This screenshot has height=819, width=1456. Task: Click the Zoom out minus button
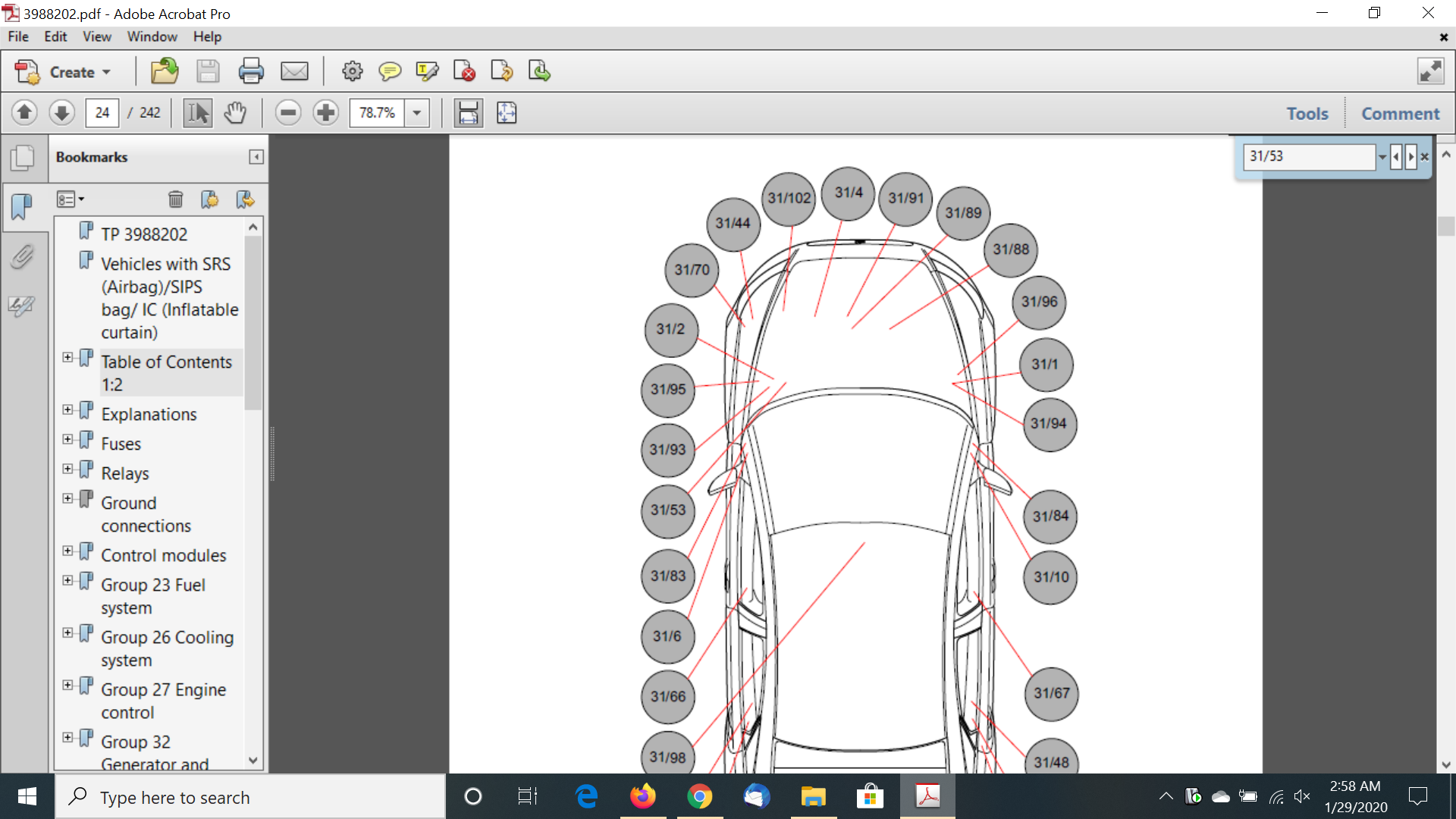point(288,113)
